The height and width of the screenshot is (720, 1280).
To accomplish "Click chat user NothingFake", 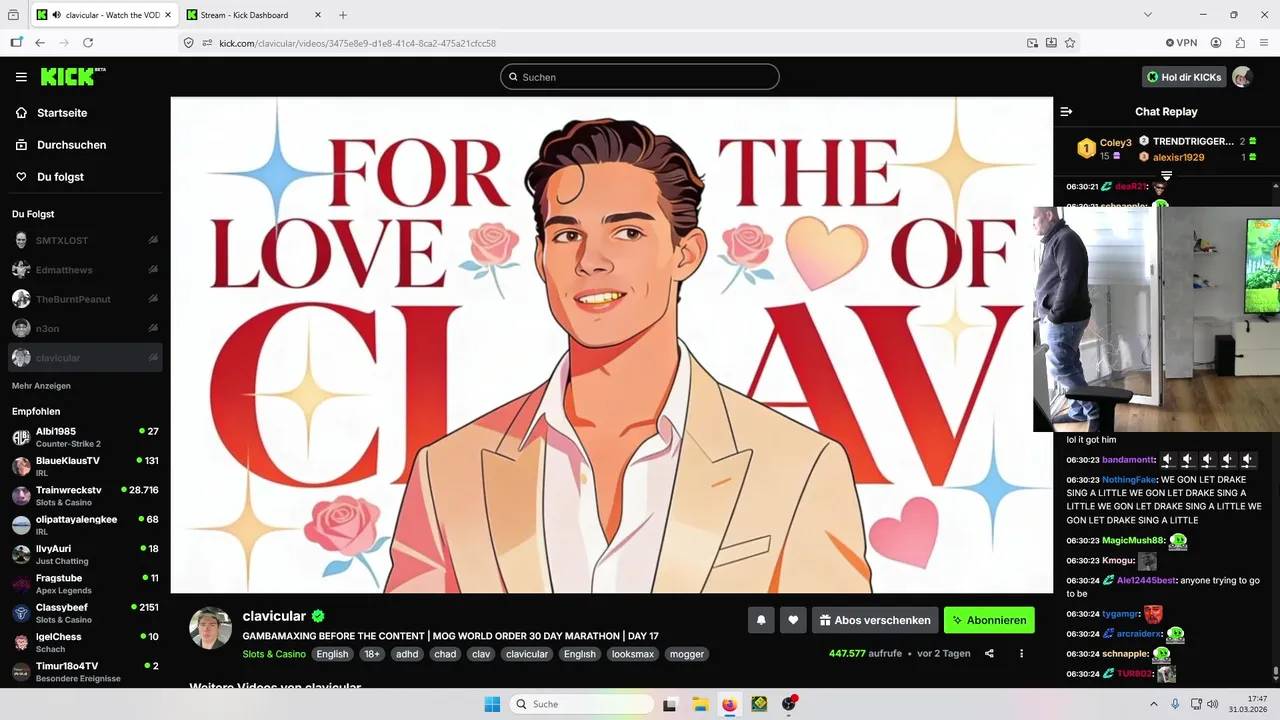I will tap(1130, 480).
